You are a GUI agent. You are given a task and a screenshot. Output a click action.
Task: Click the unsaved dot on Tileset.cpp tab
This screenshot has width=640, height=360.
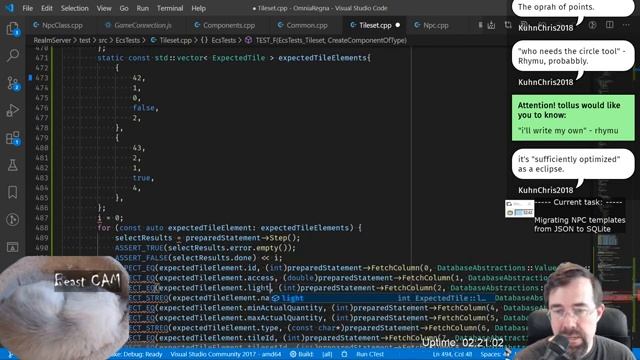tap(398, 25)
